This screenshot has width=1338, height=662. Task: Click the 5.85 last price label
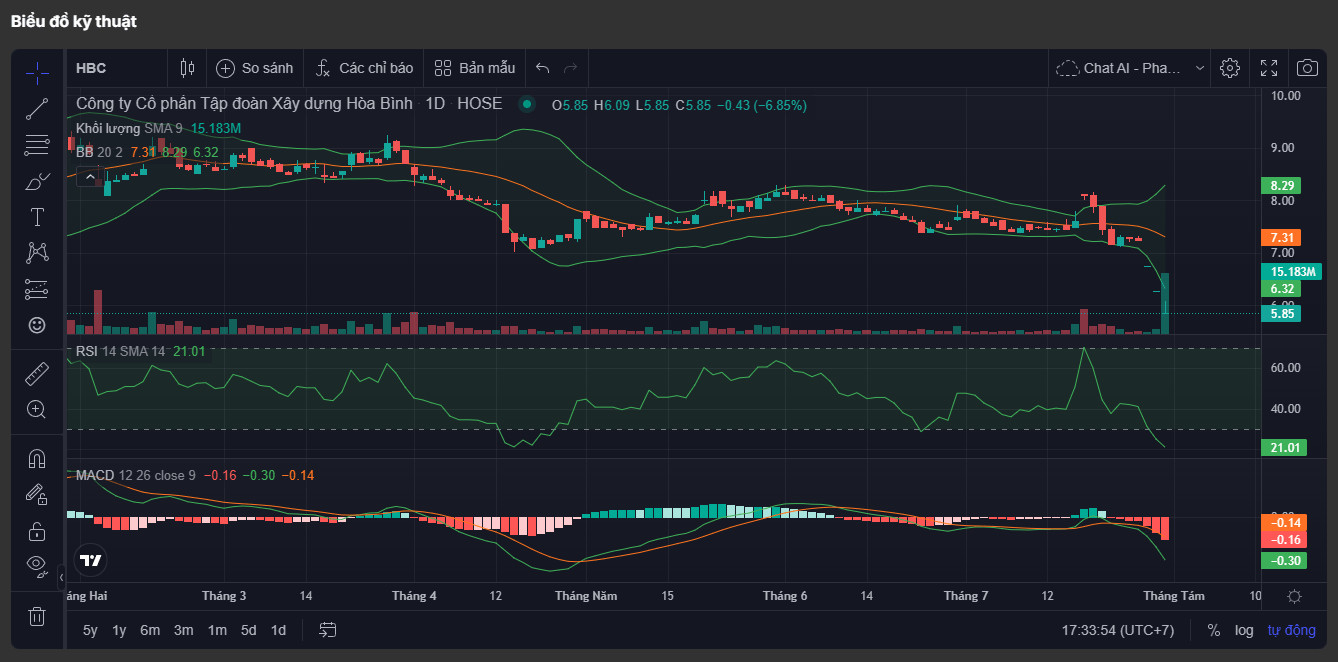coord(1283,313)
